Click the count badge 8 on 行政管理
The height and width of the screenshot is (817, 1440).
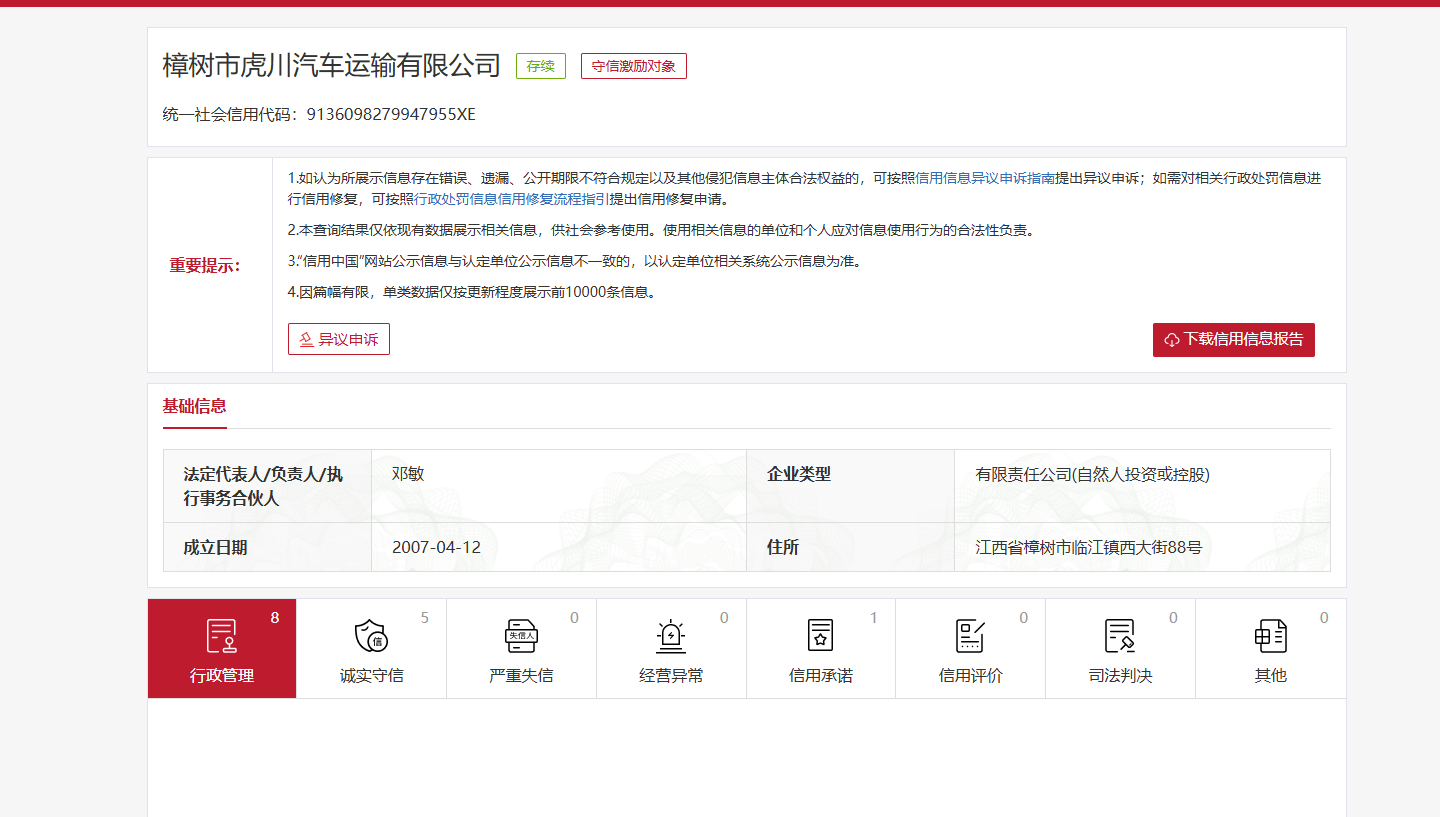pos(275,618)
